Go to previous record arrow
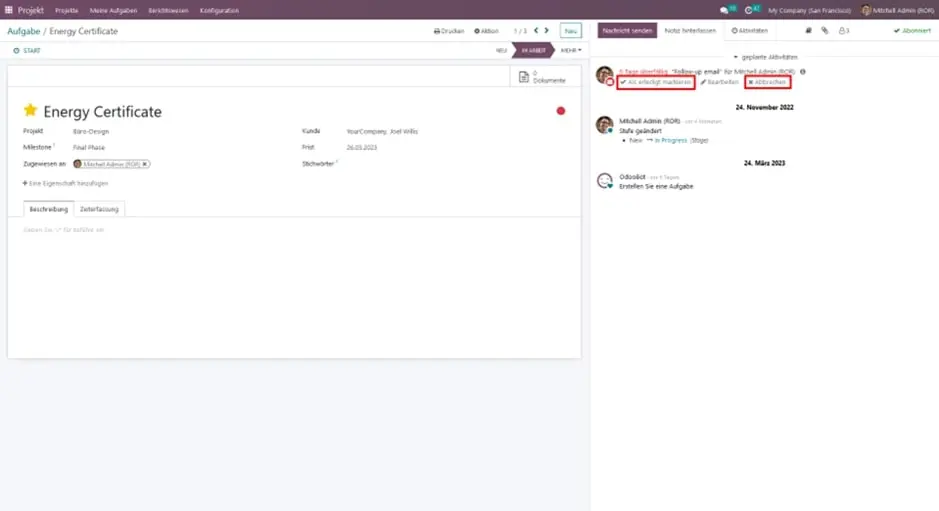 [535, 31]
